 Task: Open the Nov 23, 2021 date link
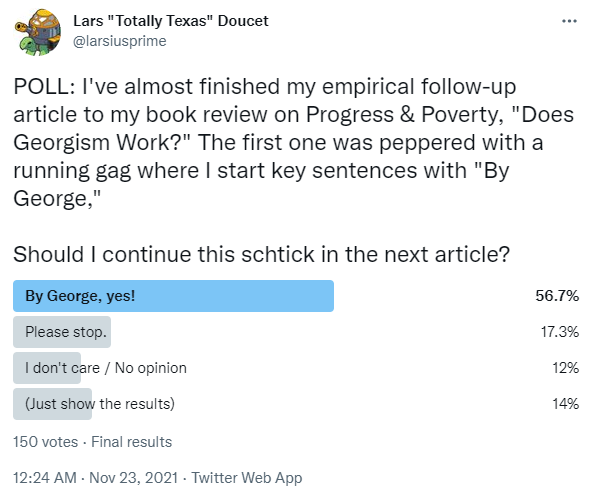(133, 478)
